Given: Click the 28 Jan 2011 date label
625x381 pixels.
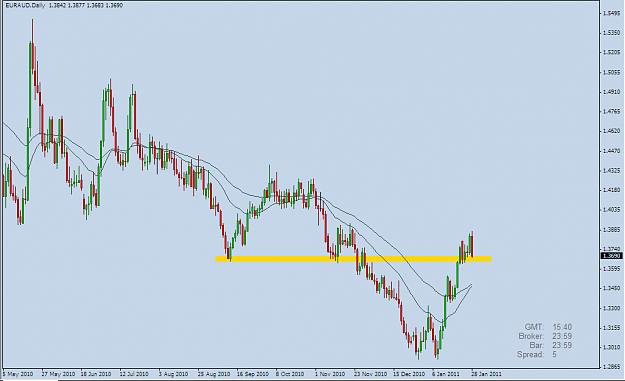Looking at the screenshot, I should coord(486,374).
